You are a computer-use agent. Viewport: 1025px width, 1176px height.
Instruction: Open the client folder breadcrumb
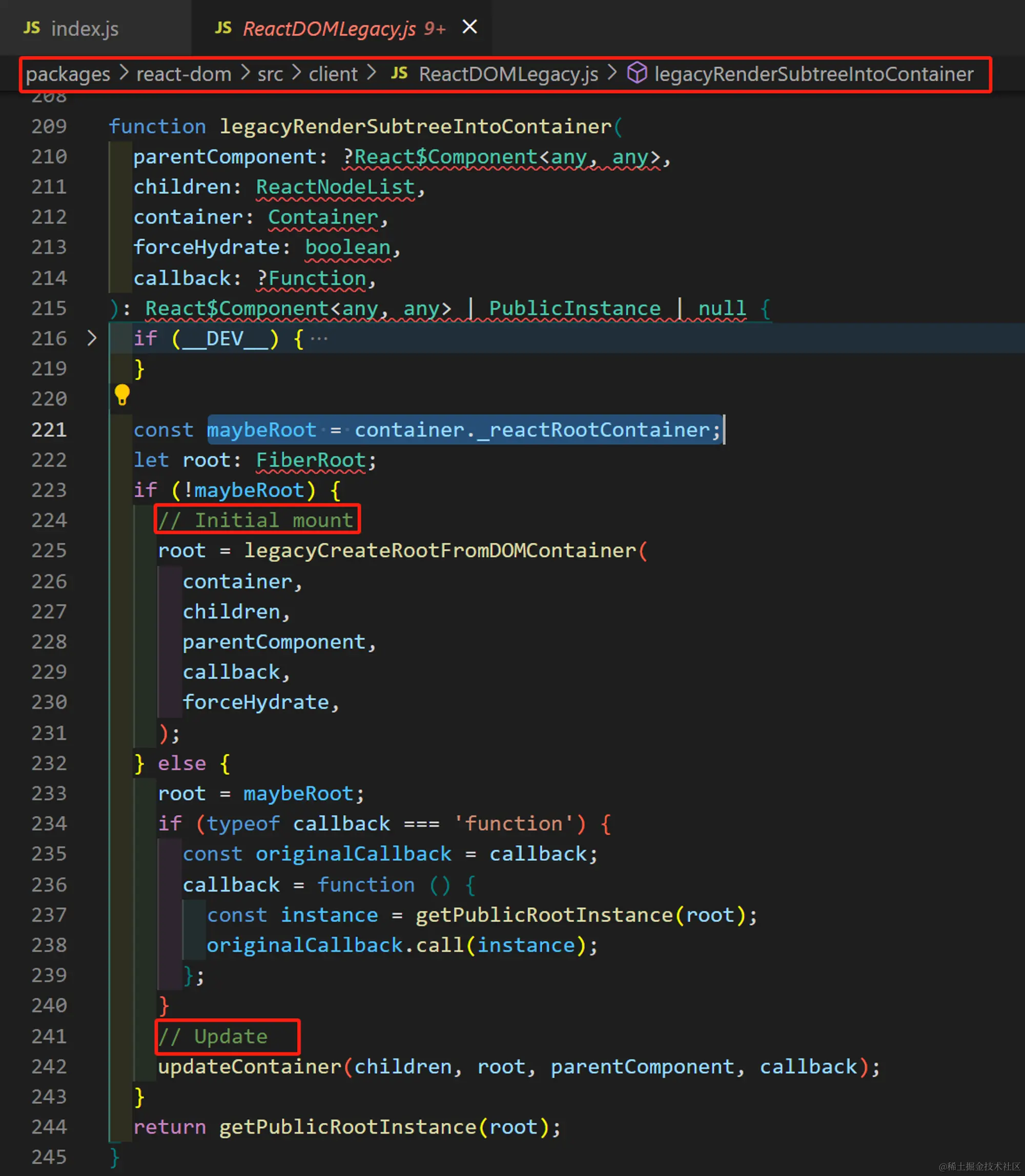[333, 74]
